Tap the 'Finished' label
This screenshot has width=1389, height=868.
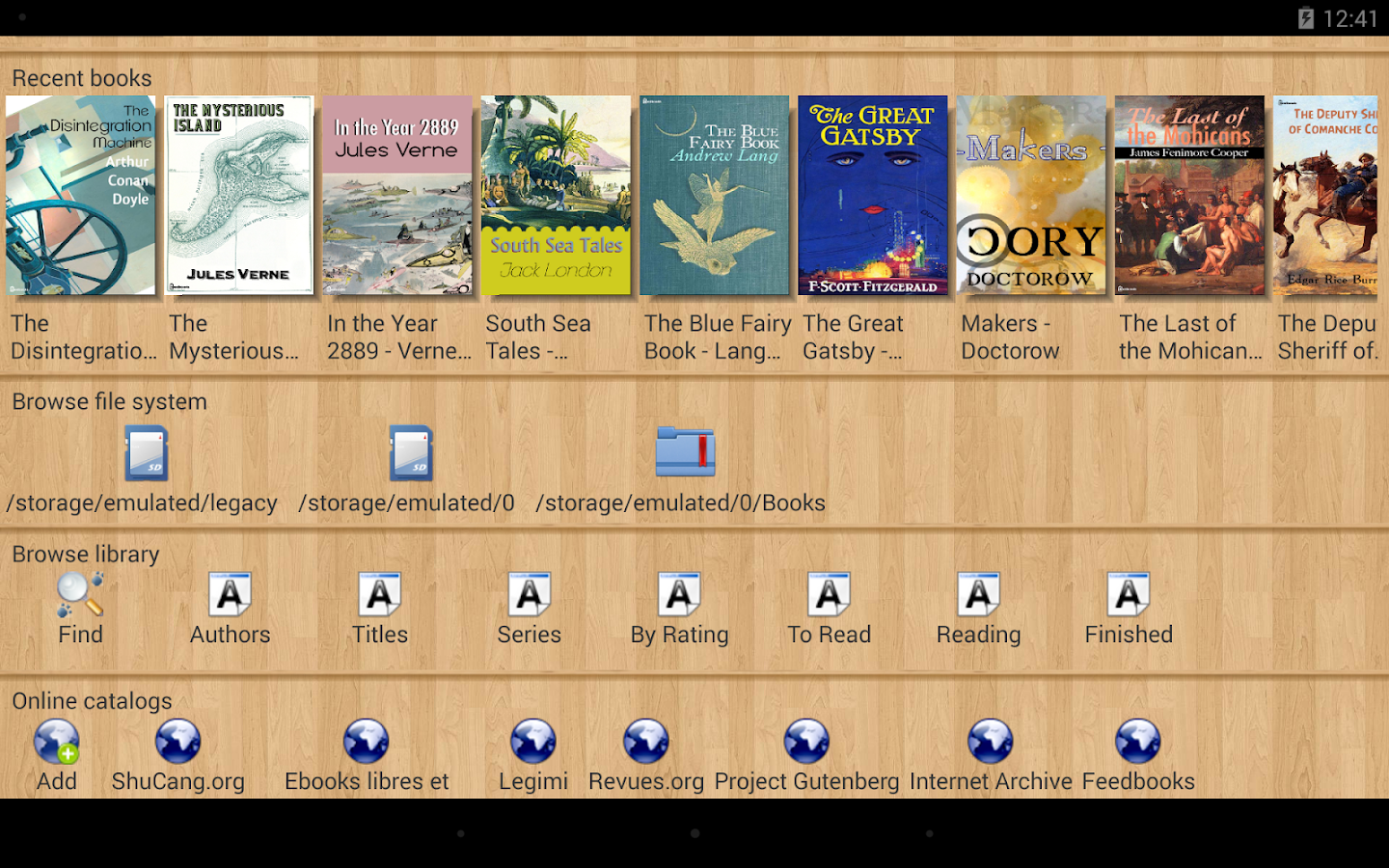(x=1129, y=635)
